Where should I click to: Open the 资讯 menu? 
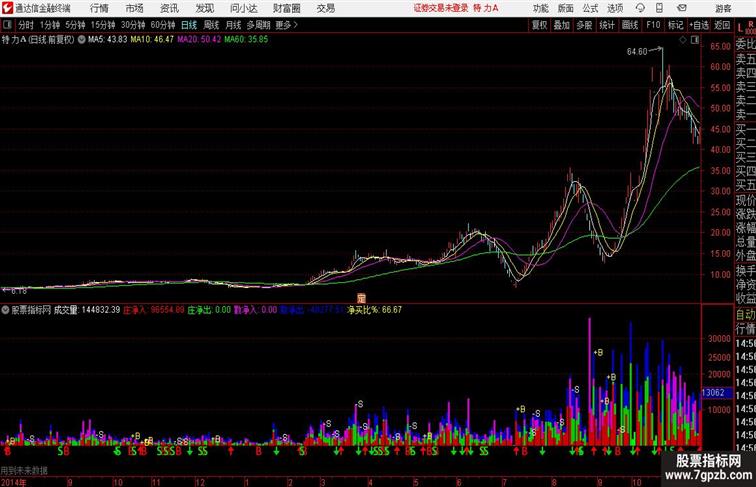[x=169, y=8]
